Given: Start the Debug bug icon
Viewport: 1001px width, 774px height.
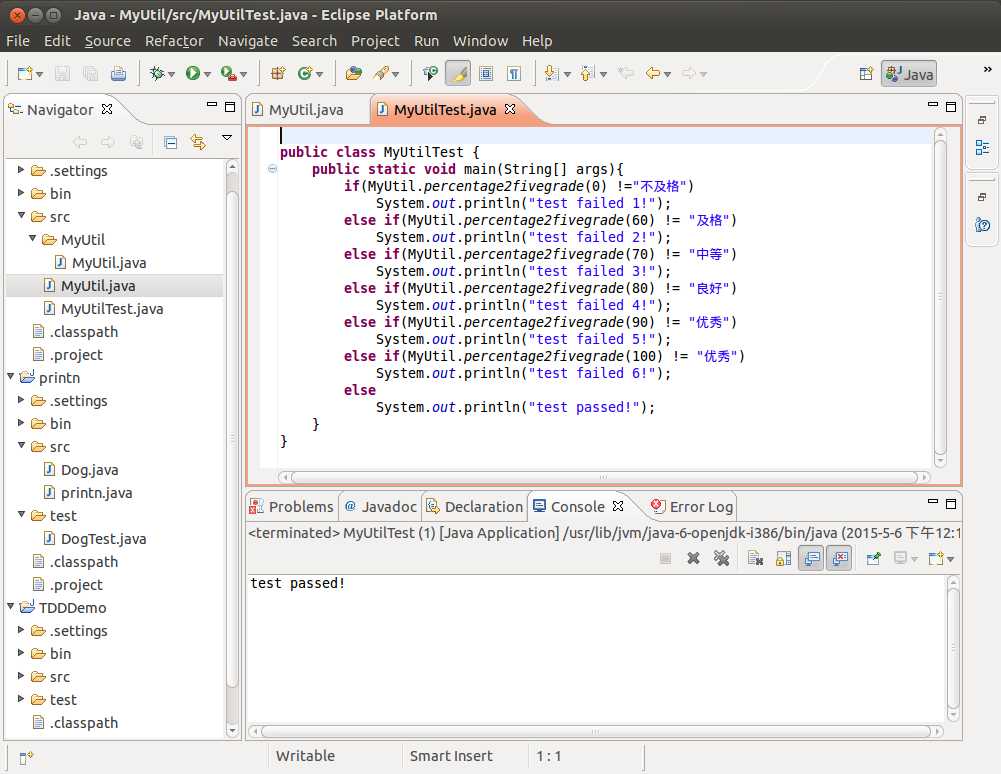Looking at the screenshot, I should (x=156, y=73).
